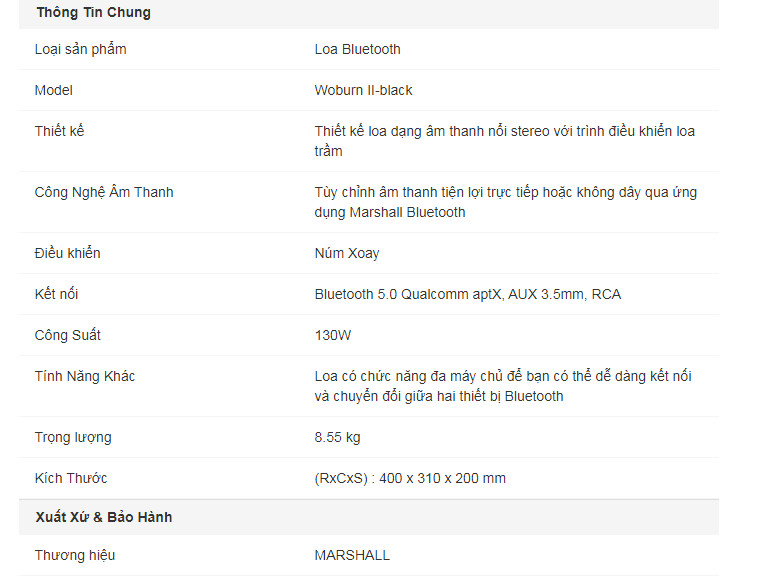Click the stereo design description text
The width and height of the screenshot is (762, 581).
(x=504, y=141)
